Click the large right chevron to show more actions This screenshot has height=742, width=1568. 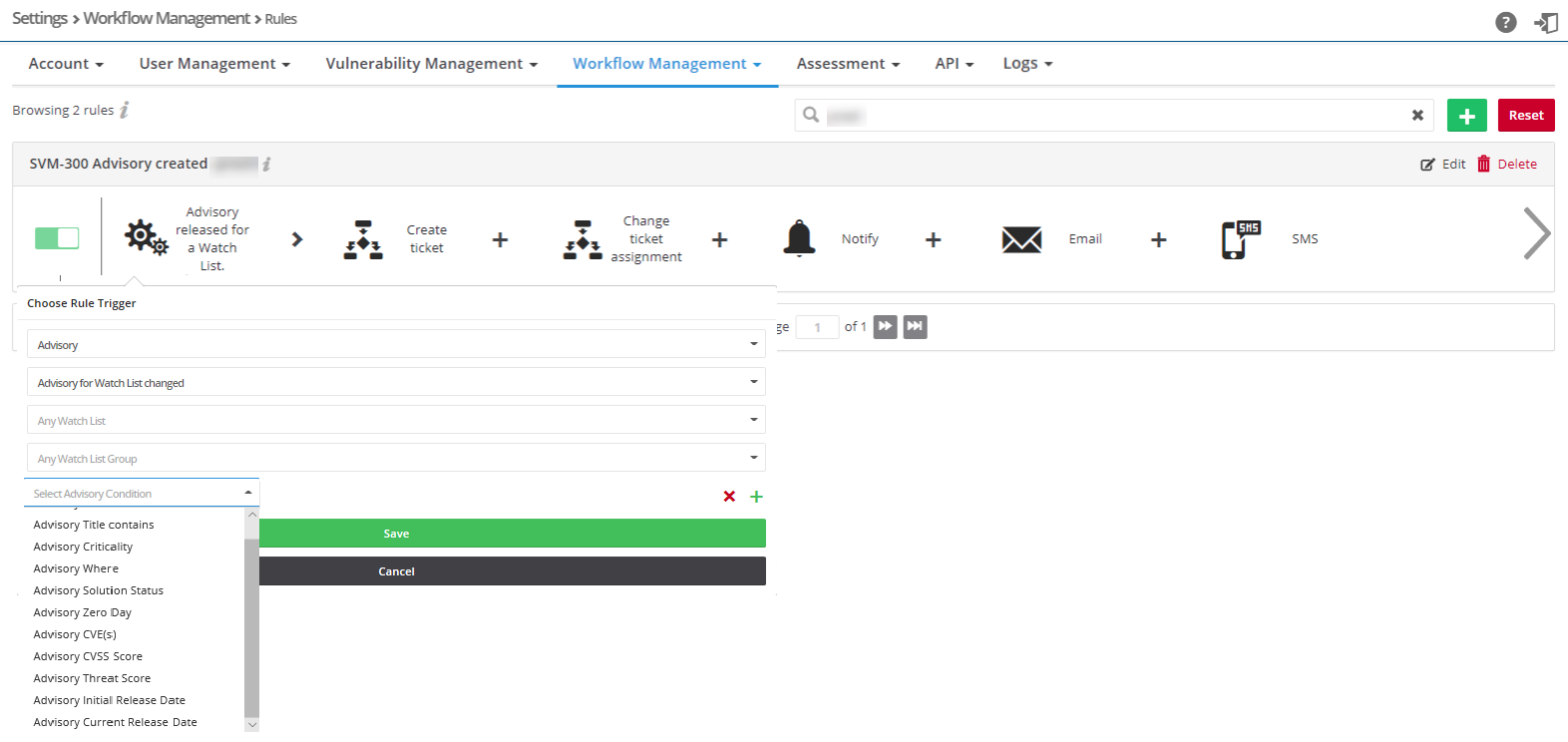point(1536,233)
